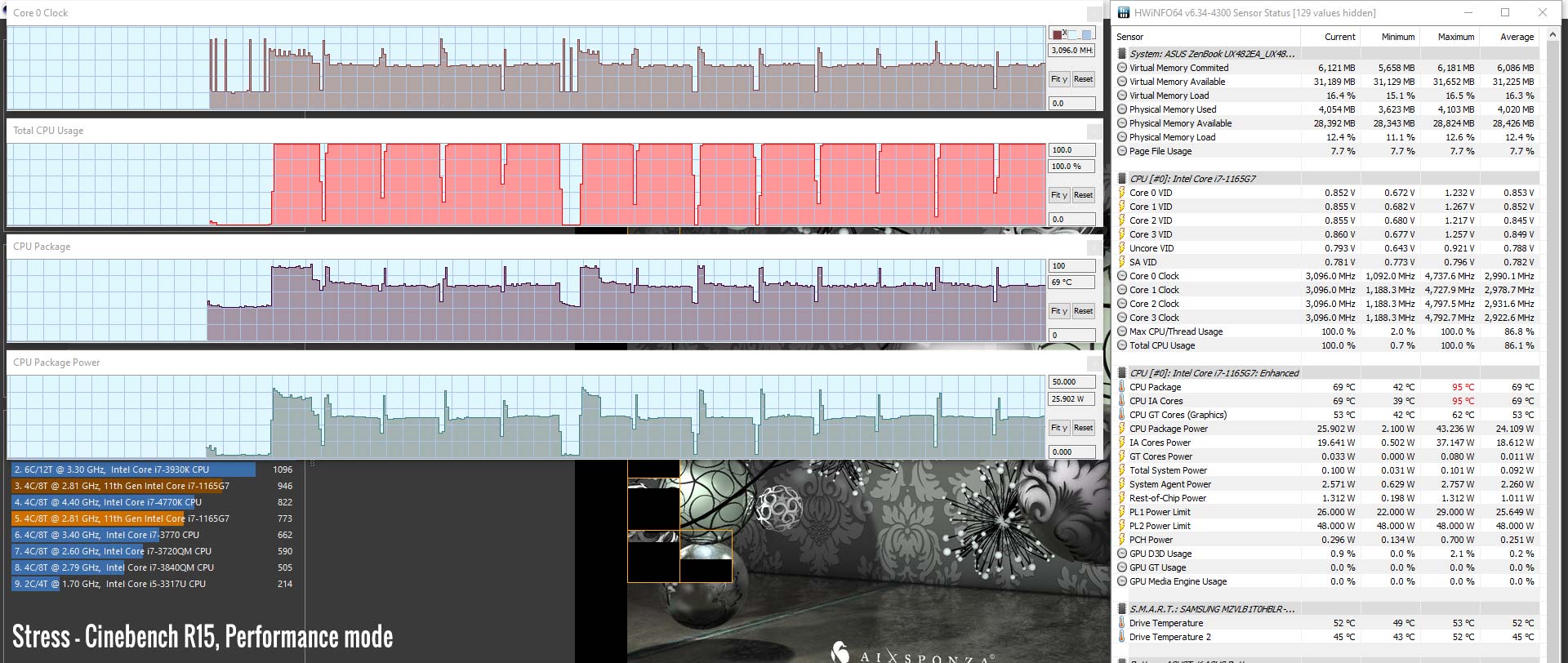Click the 100.0 maximum field in Total CPU Usage graph
1568x663 pixels.
point(1072,150)
